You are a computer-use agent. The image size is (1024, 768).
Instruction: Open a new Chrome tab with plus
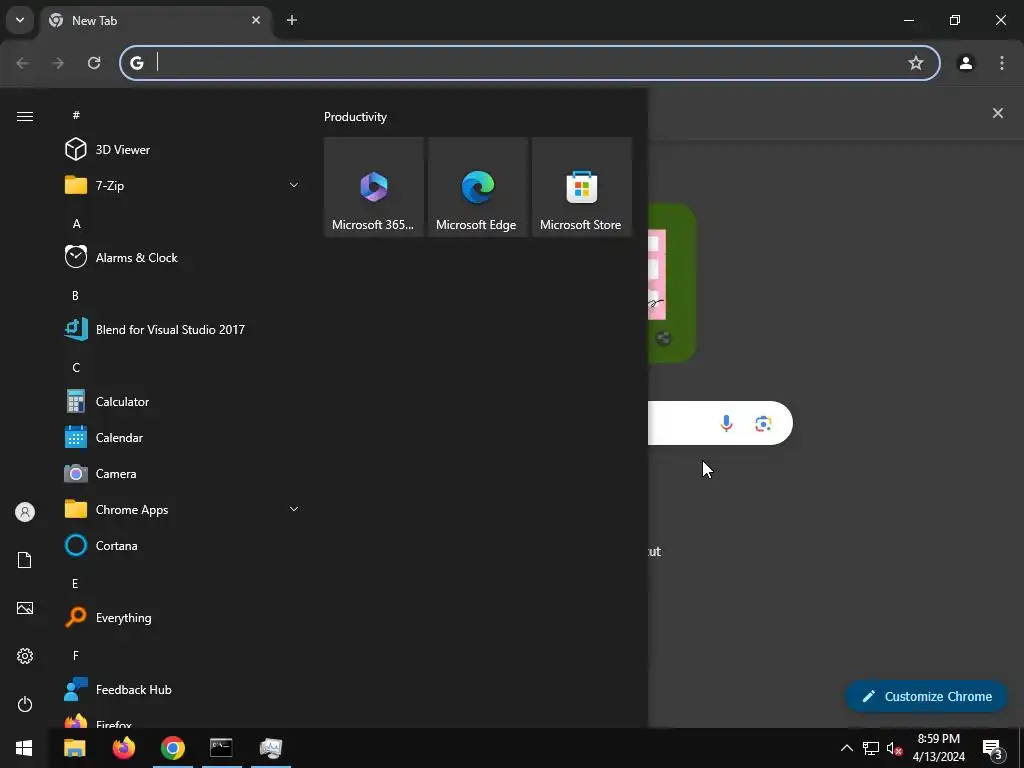[292, 20]
